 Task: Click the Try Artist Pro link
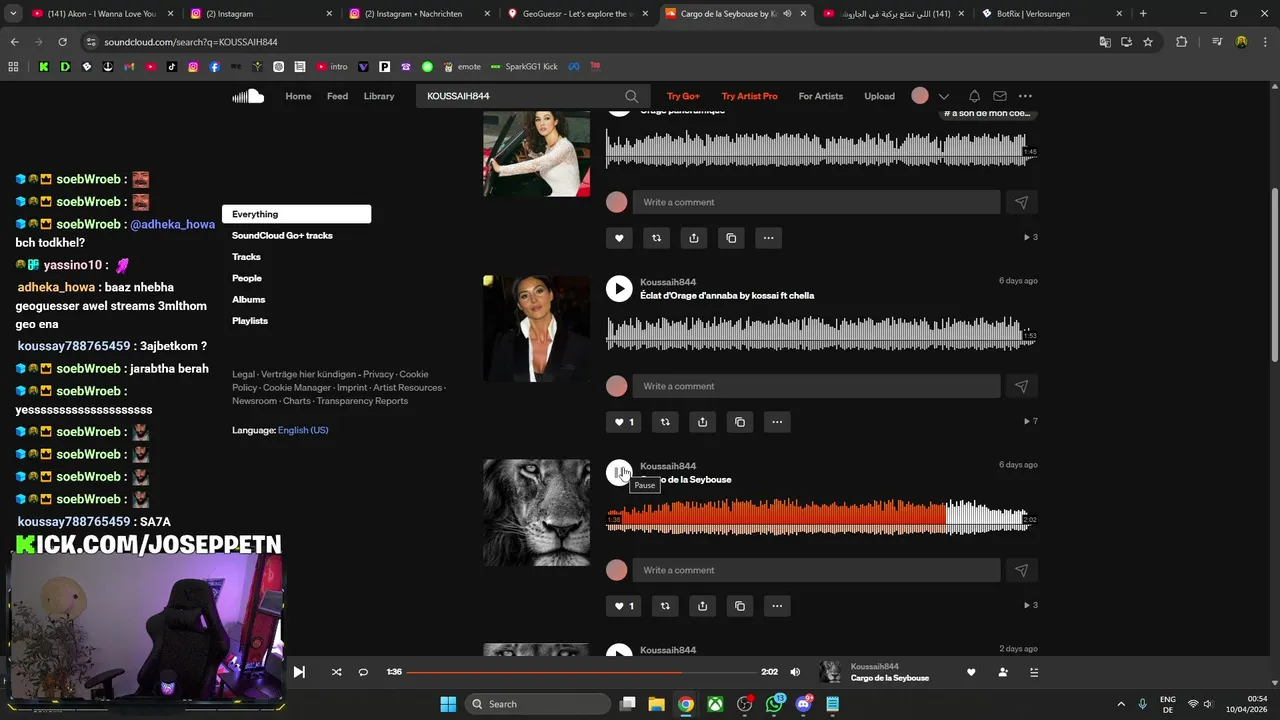(749, 96)
